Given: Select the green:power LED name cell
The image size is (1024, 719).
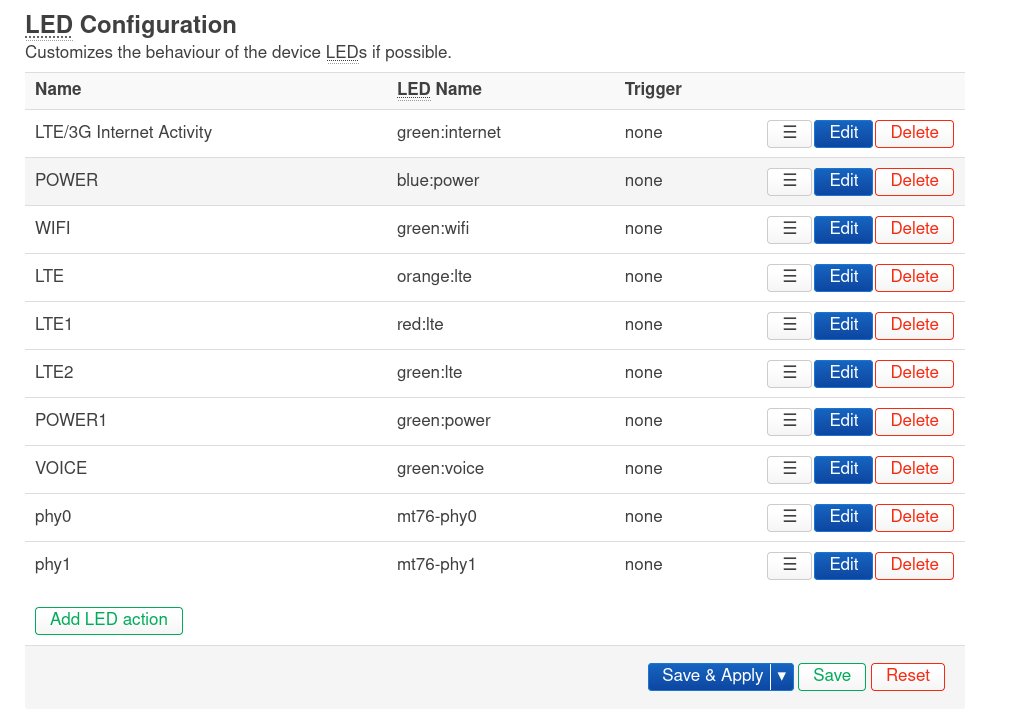Looking at the screenshot, I should pyautogui.click(x=443, y=421).
